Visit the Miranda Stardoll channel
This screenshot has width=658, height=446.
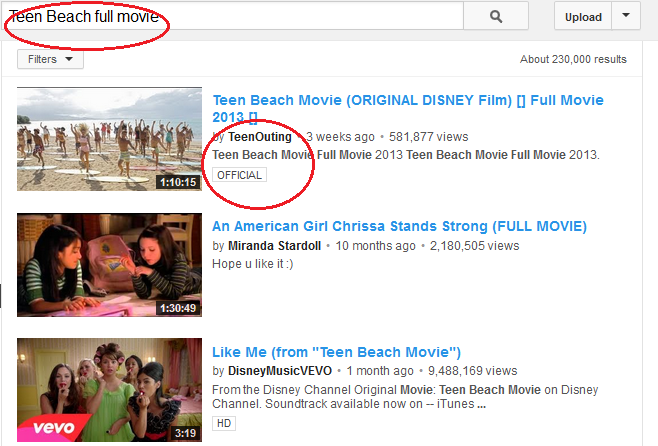[x=274, y=246]
